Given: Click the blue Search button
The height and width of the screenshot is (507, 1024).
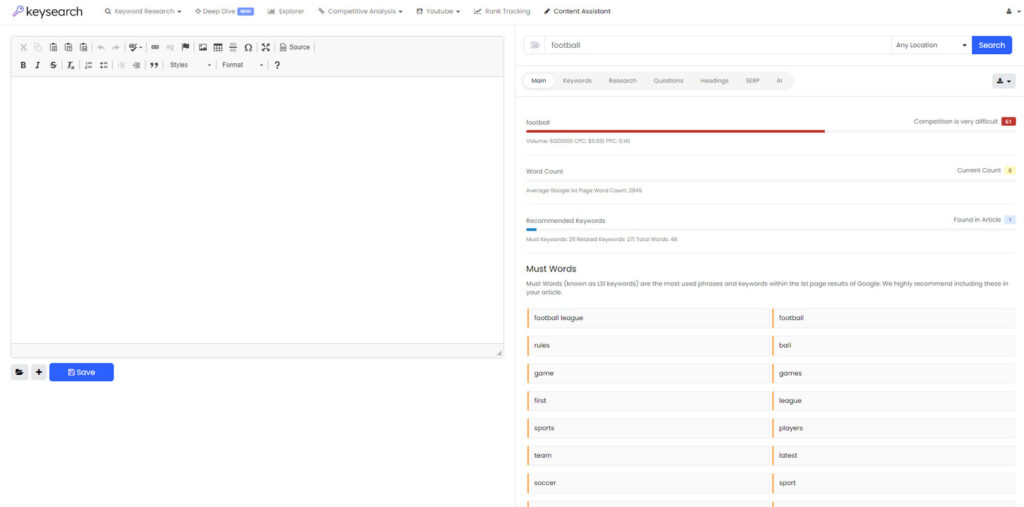Looking at the screenshot, I should coord(991,45).
